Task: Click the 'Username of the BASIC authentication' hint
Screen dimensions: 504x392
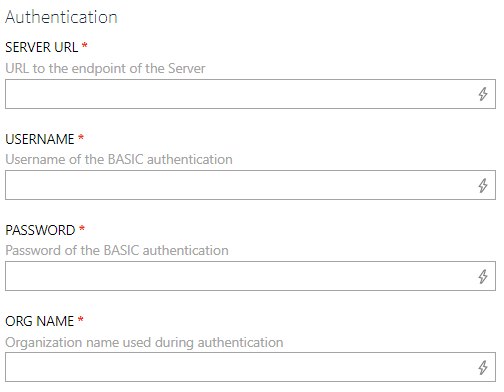Action: pyautogui.click(x=119, y=159)
